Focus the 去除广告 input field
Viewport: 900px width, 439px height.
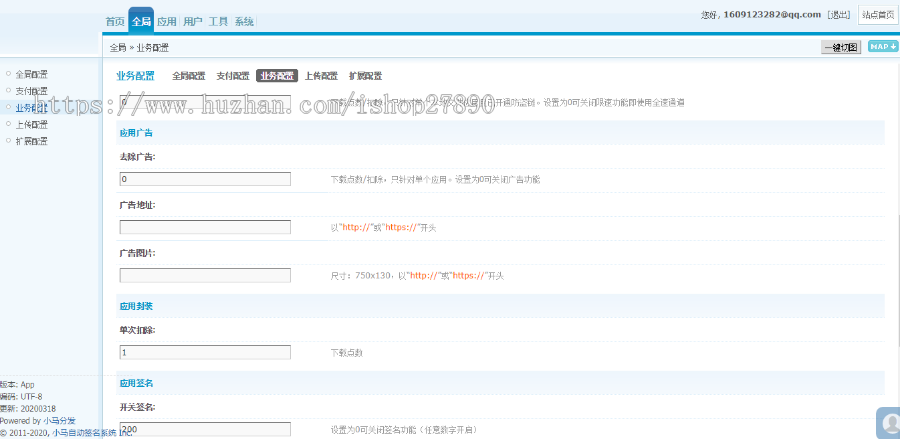[x=205, y=179]
